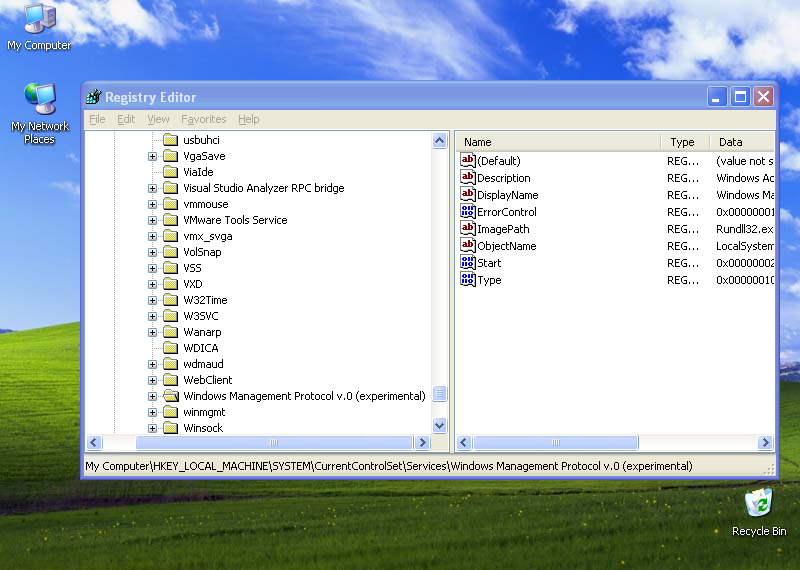800x570 pixels.
Task: Click tree pane scroll down arrow
Action: click(439, 425)
